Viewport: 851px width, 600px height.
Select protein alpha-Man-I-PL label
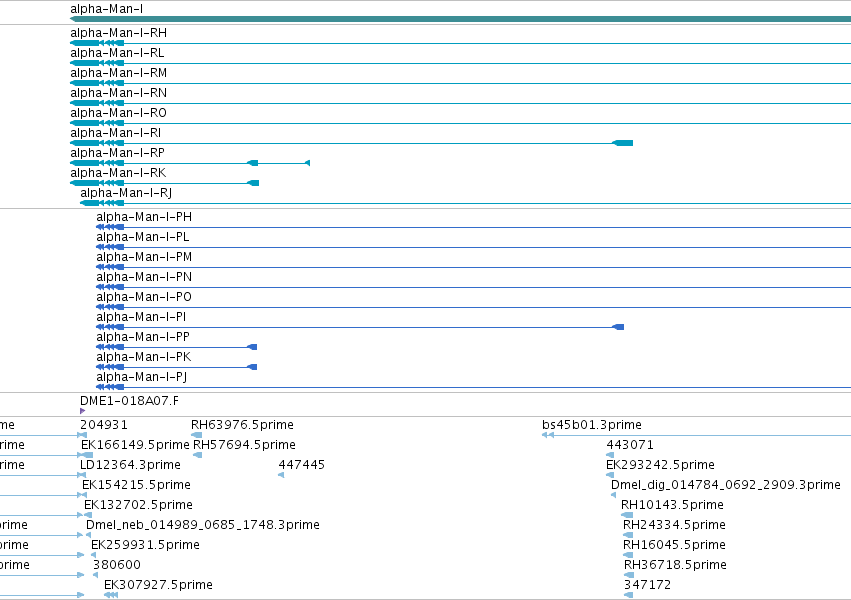[x=143, y=238]
